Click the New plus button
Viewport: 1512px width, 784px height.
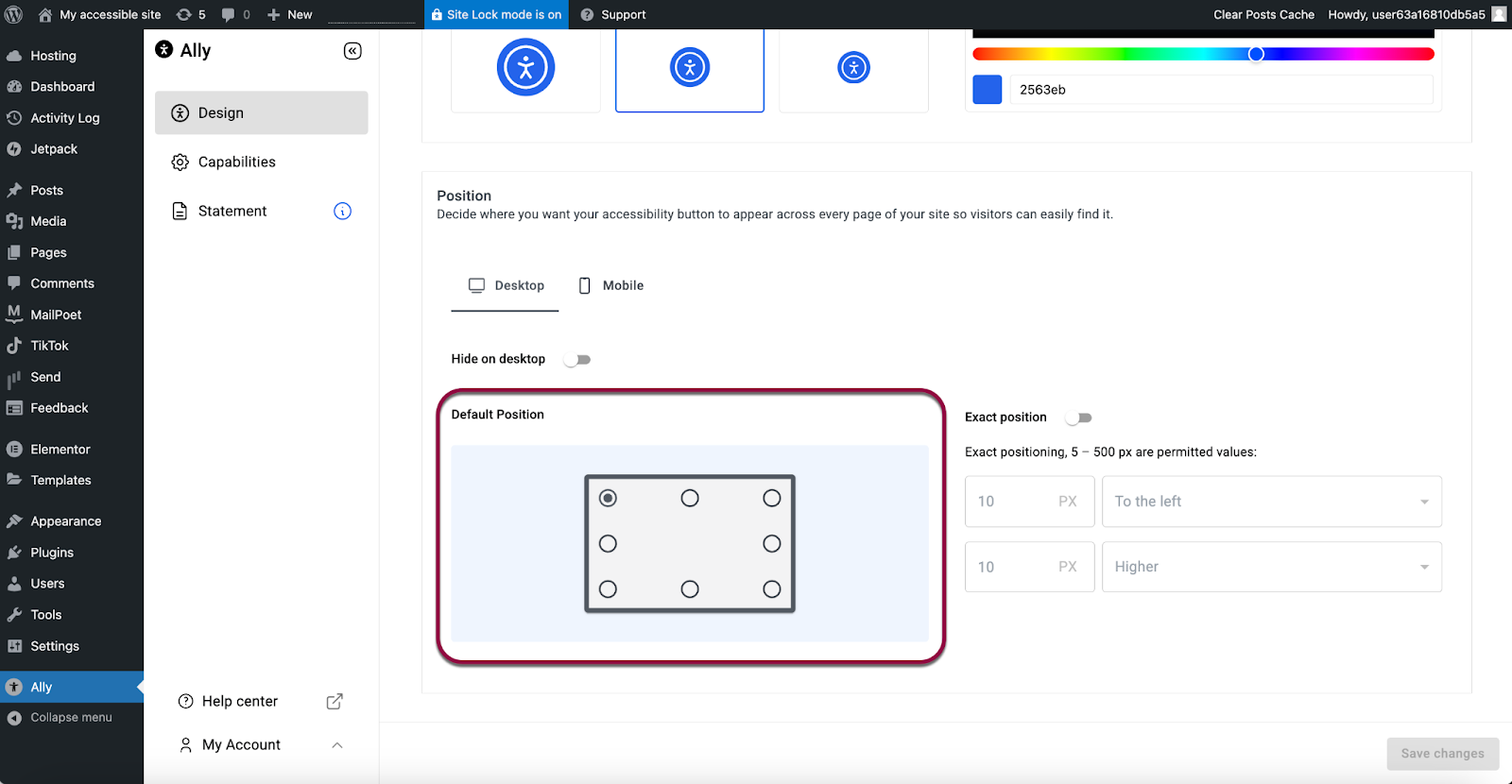click(289, 14)
